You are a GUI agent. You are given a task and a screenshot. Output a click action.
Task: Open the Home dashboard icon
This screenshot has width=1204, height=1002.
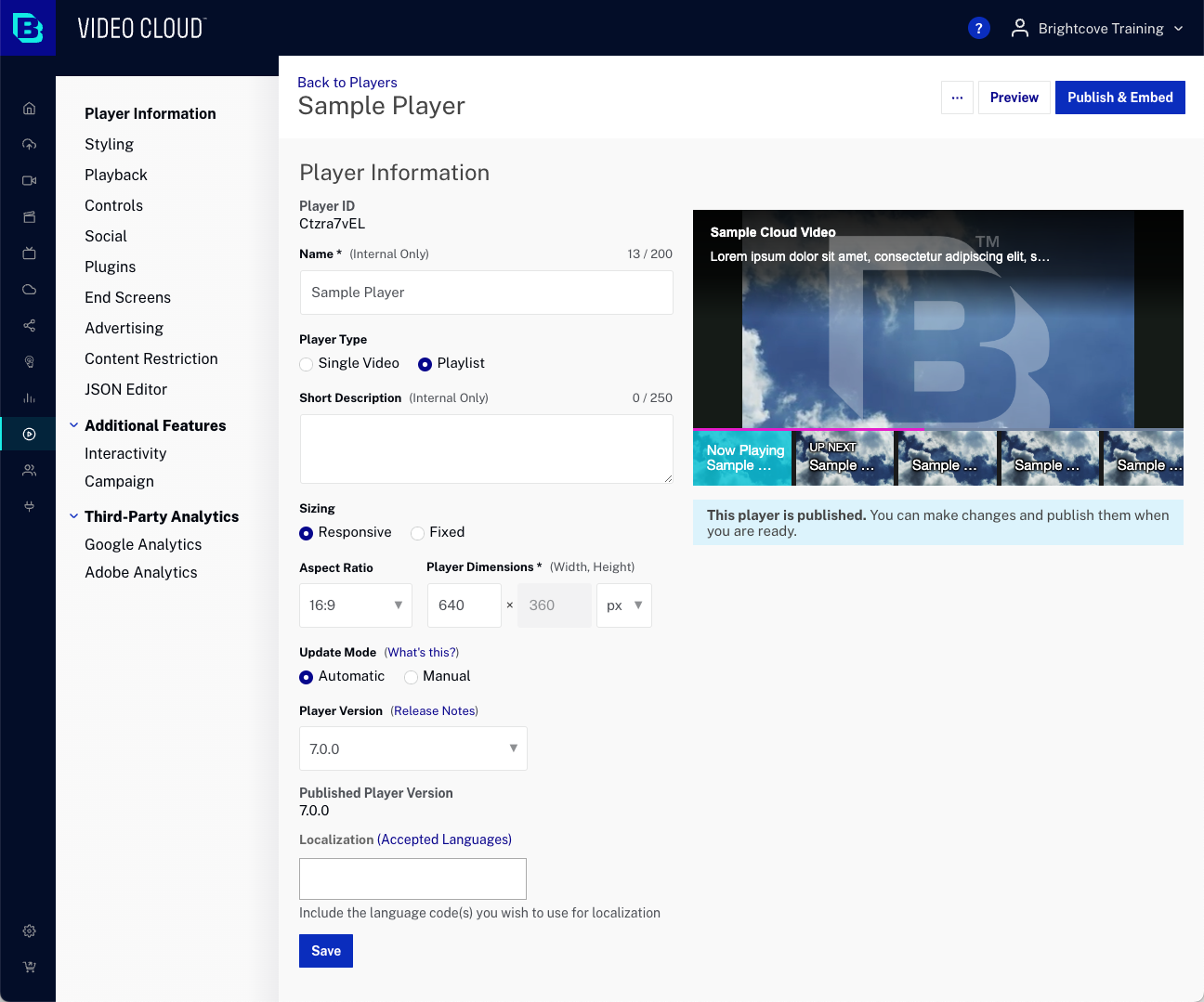(29, 108)
